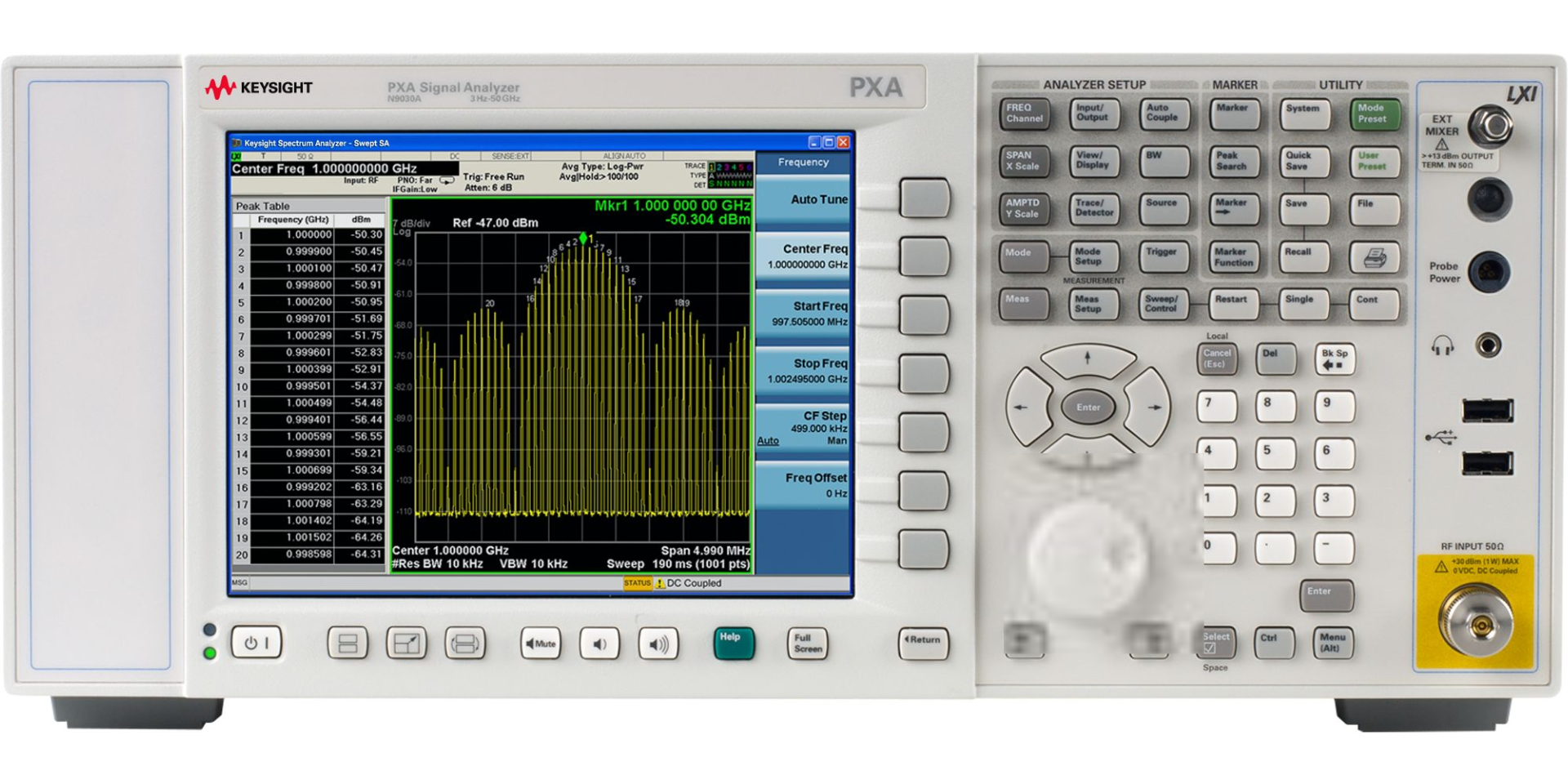Click the Center Freq input field
Screen dimensions: 1568x784
(x=344, y=169)
